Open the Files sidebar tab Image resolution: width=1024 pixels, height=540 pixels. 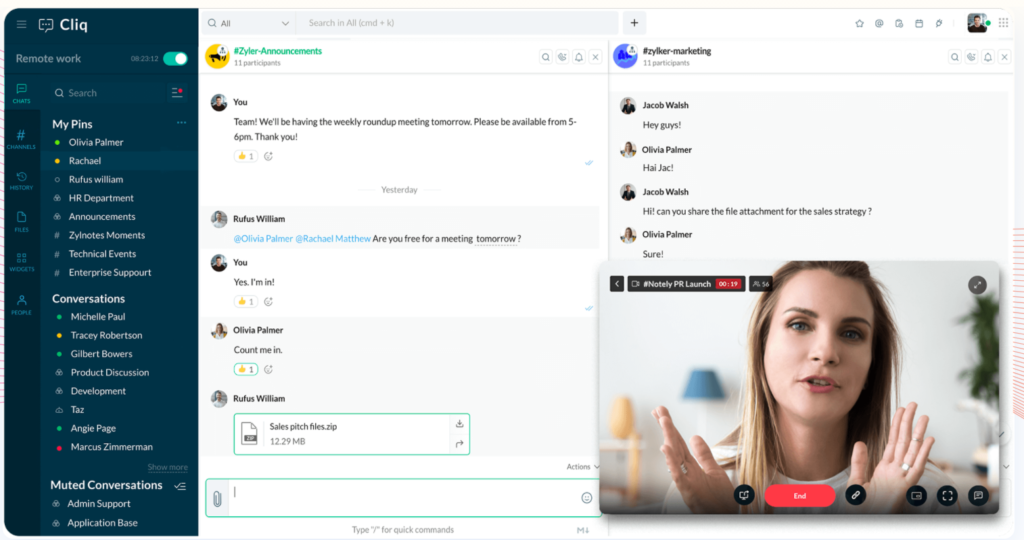(22, 221)
